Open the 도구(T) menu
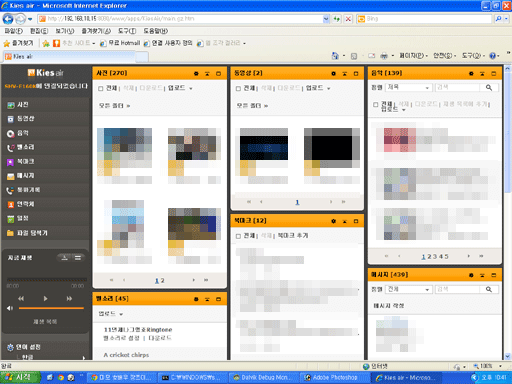The height and width of the screenshot is (384, 512). tap(127, 31)
